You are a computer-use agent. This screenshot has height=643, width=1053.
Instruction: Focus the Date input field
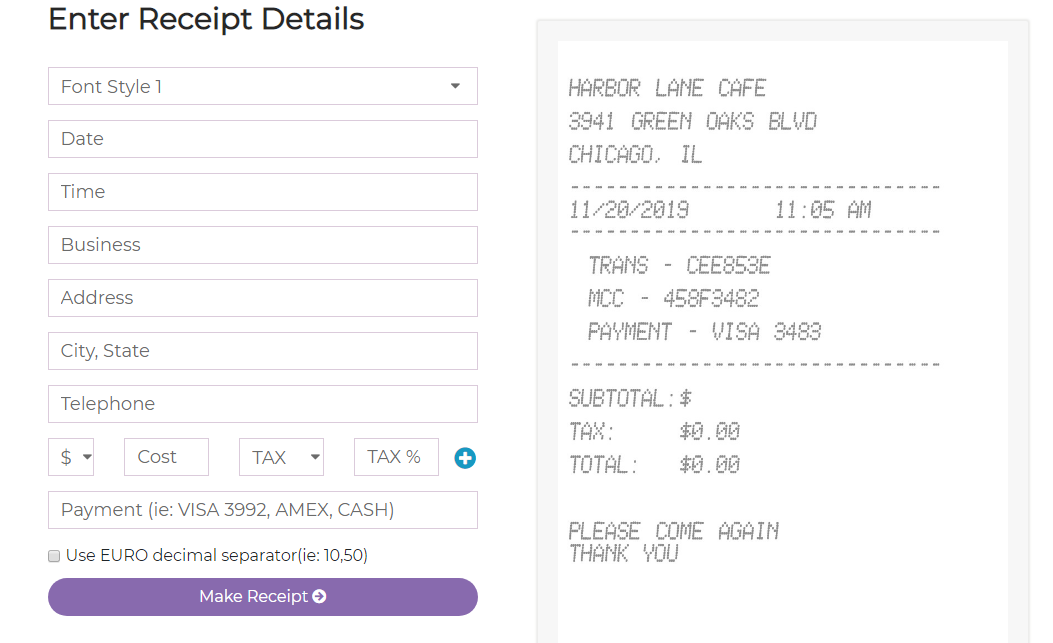(263, 139)
